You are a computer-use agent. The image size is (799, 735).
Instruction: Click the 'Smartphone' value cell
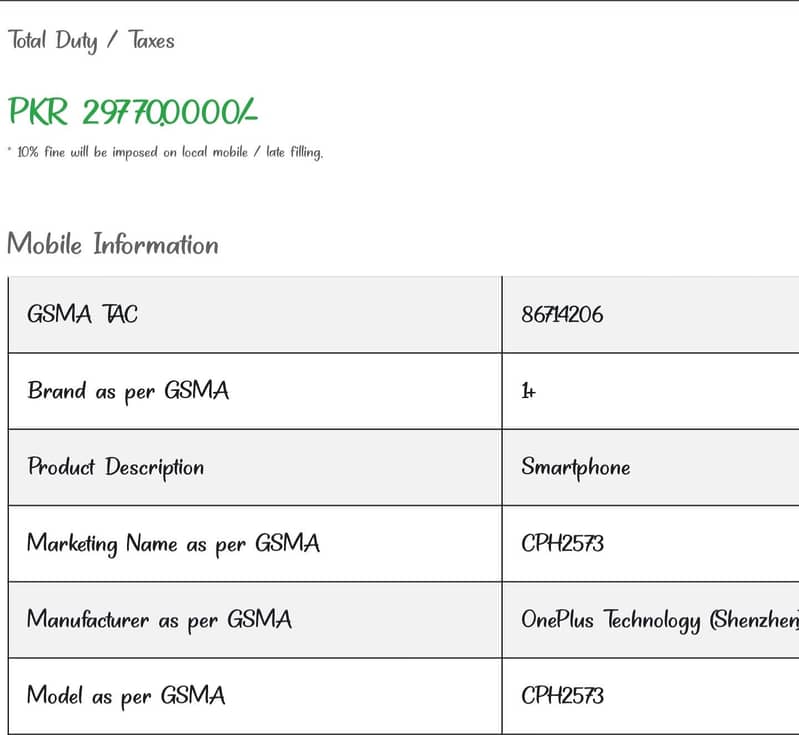(651, 467)
